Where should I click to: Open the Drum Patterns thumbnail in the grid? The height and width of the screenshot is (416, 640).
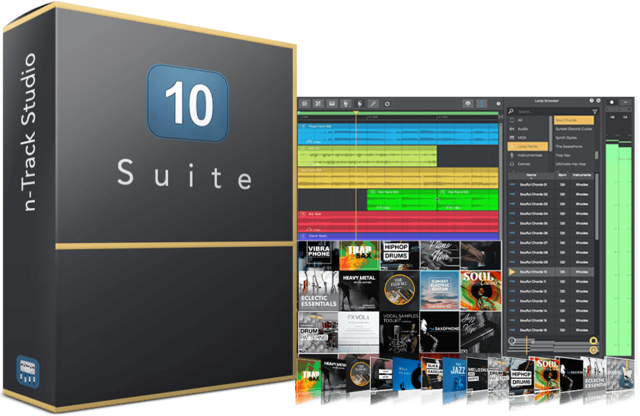pyautogui.click(x=318, y=333)
